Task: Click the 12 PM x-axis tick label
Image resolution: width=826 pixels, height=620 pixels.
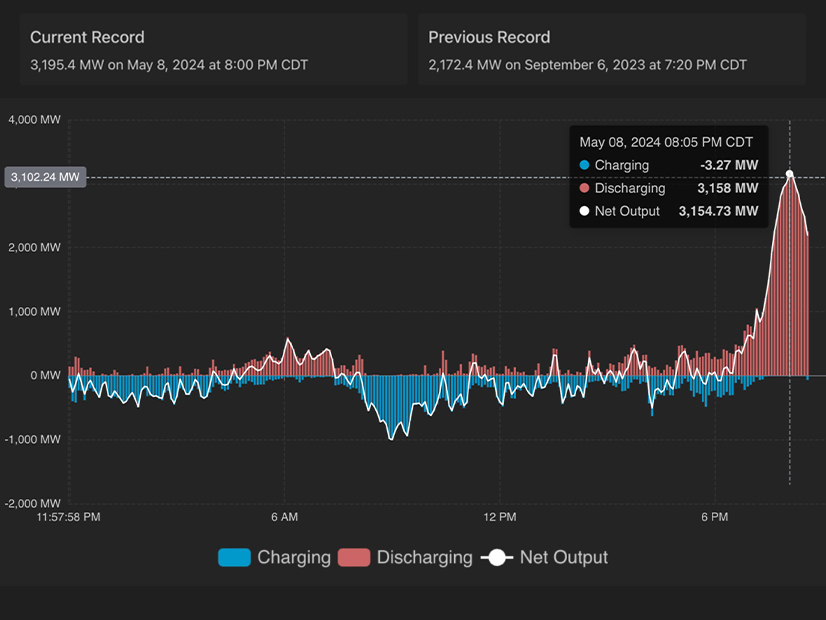Action: point(499,517)
